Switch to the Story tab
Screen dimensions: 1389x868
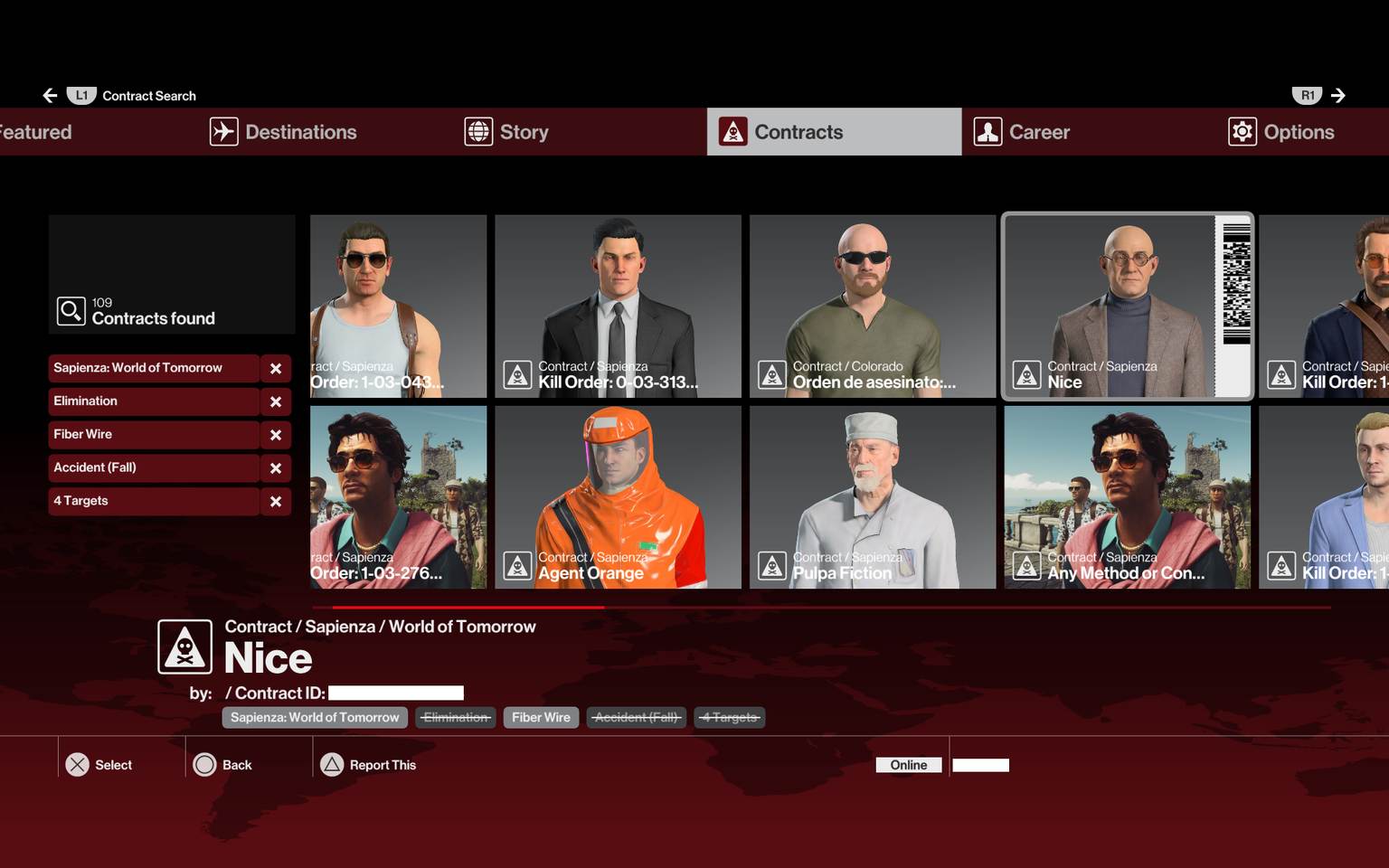(506, 132)
